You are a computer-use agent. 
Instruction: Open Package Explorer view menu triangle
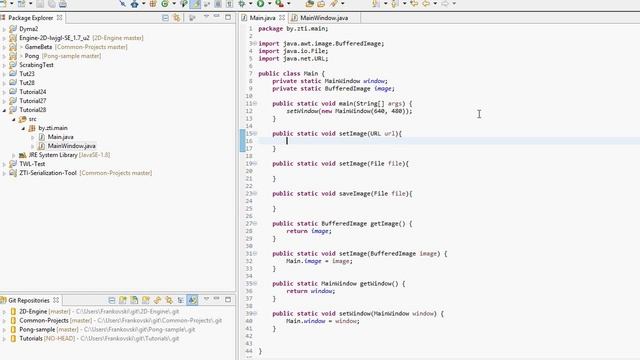[x=206, y=17]
